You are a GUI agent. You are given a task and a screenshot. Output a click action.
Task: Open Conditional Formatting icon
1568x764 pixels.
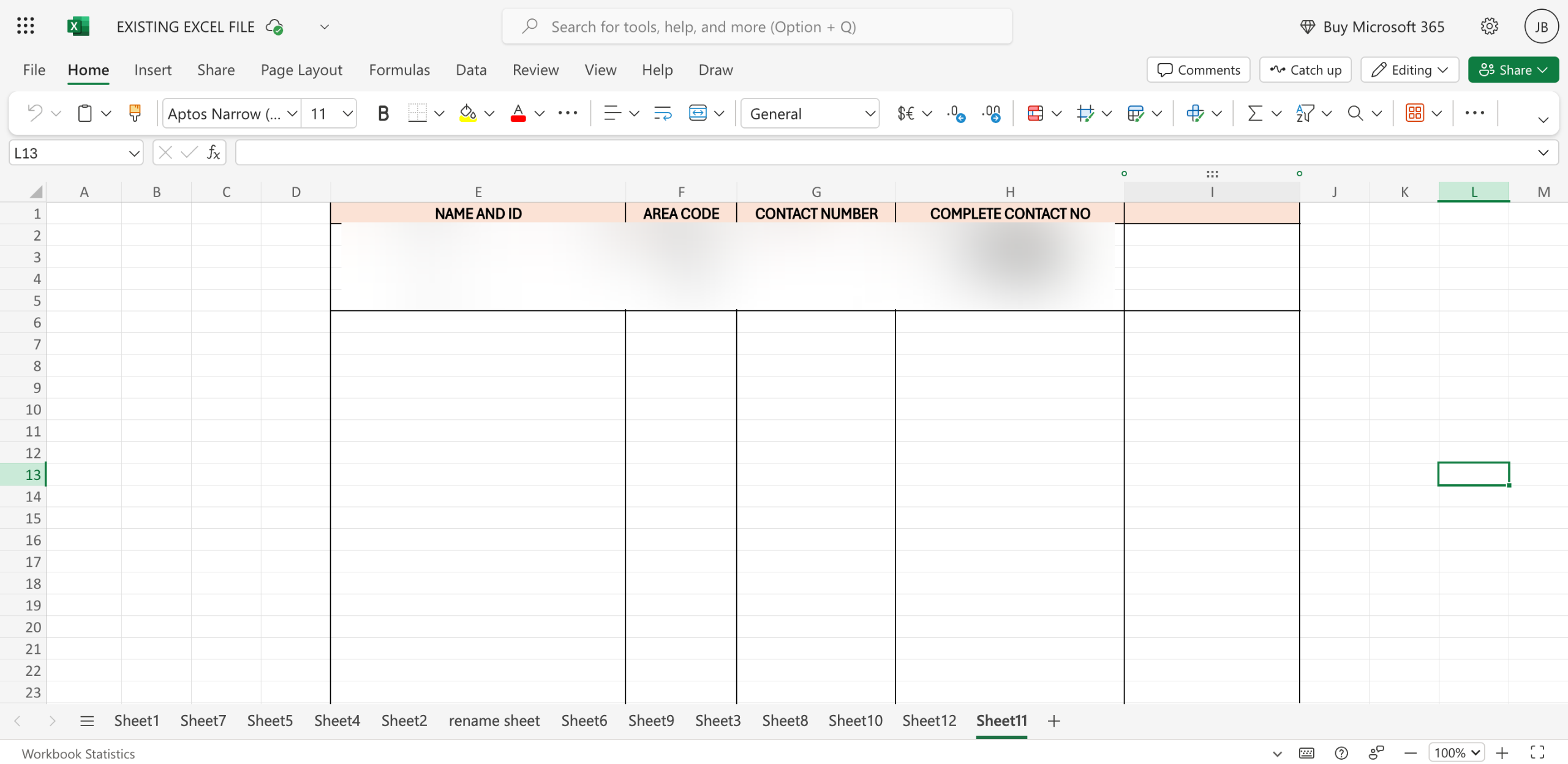click(1035, 113)
